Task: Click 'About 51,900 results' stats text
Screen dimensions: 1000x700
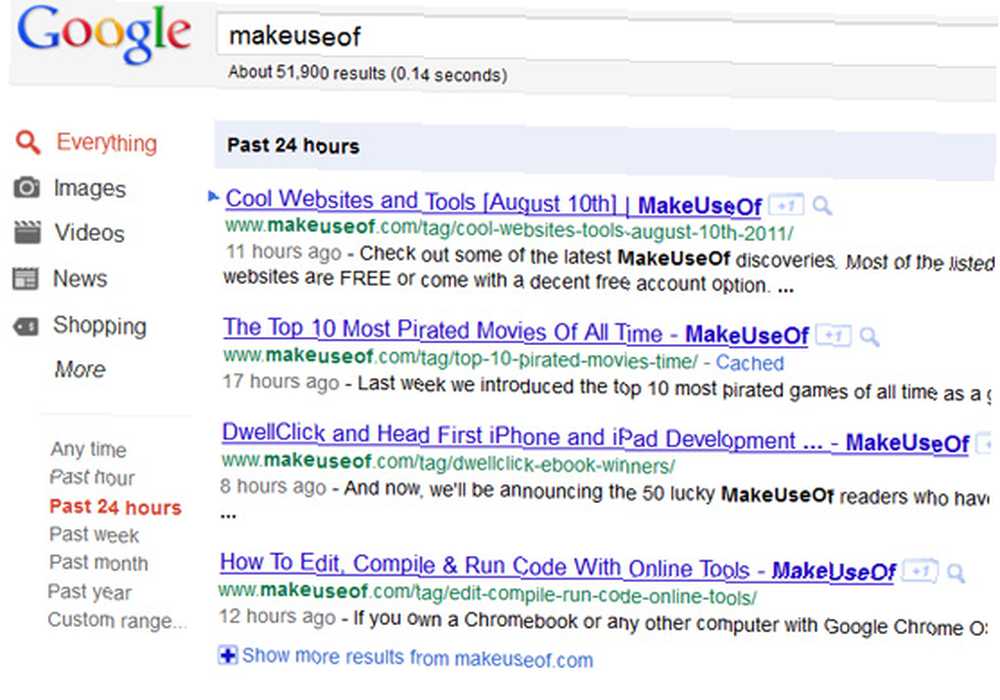Action: 367,73
